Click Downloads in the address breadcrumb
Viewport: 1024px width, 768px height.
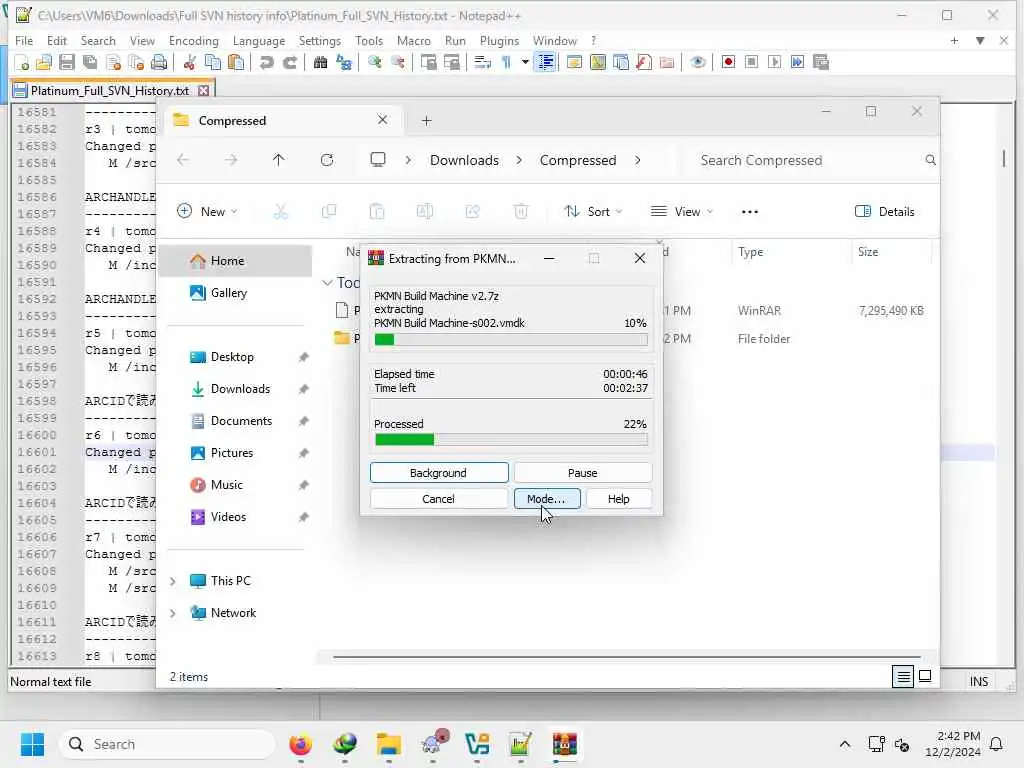pyautogui.click(x=464, y=160)
